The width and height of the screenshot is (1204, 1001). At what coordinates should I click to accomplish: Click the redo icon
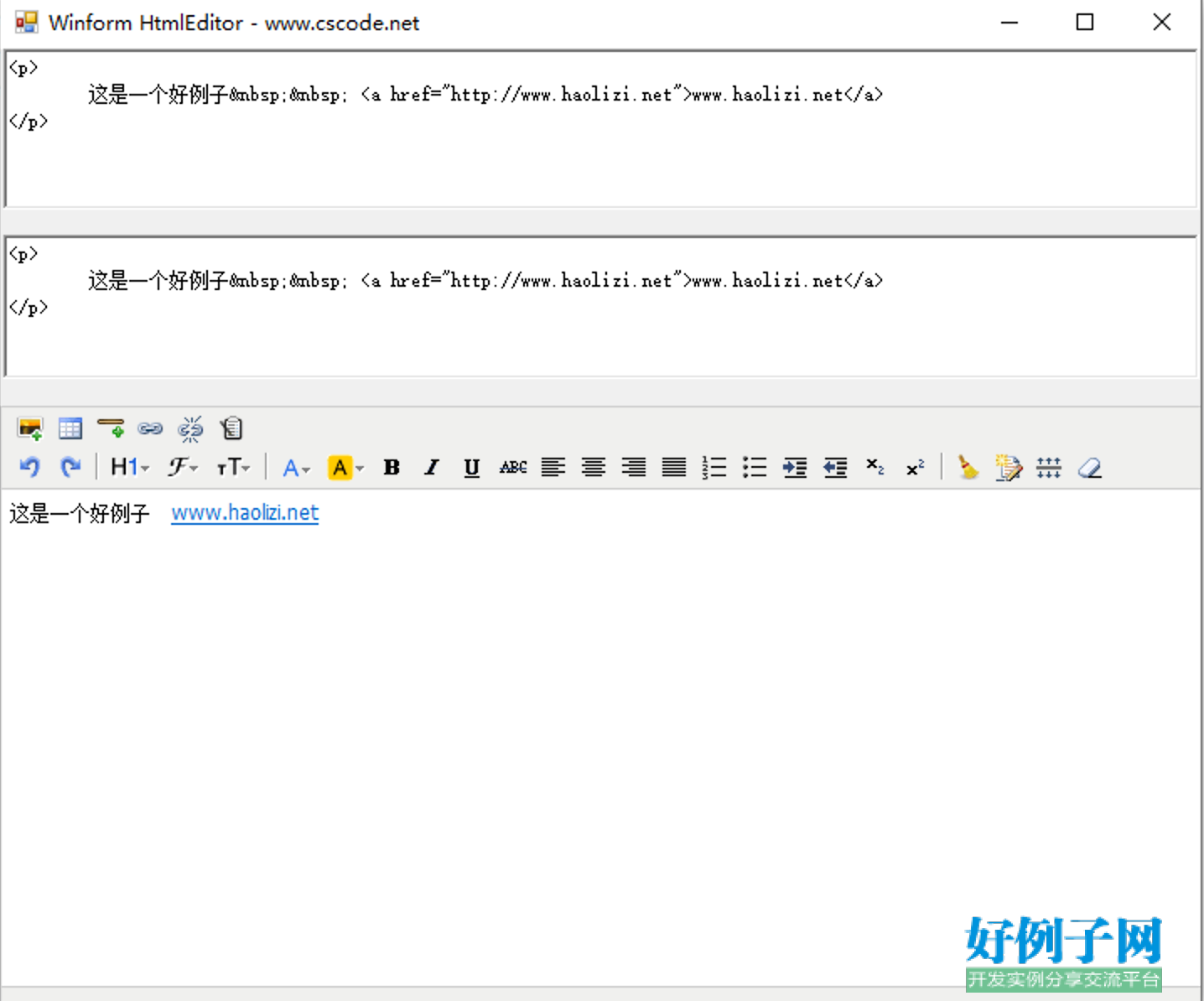[70, 467]
